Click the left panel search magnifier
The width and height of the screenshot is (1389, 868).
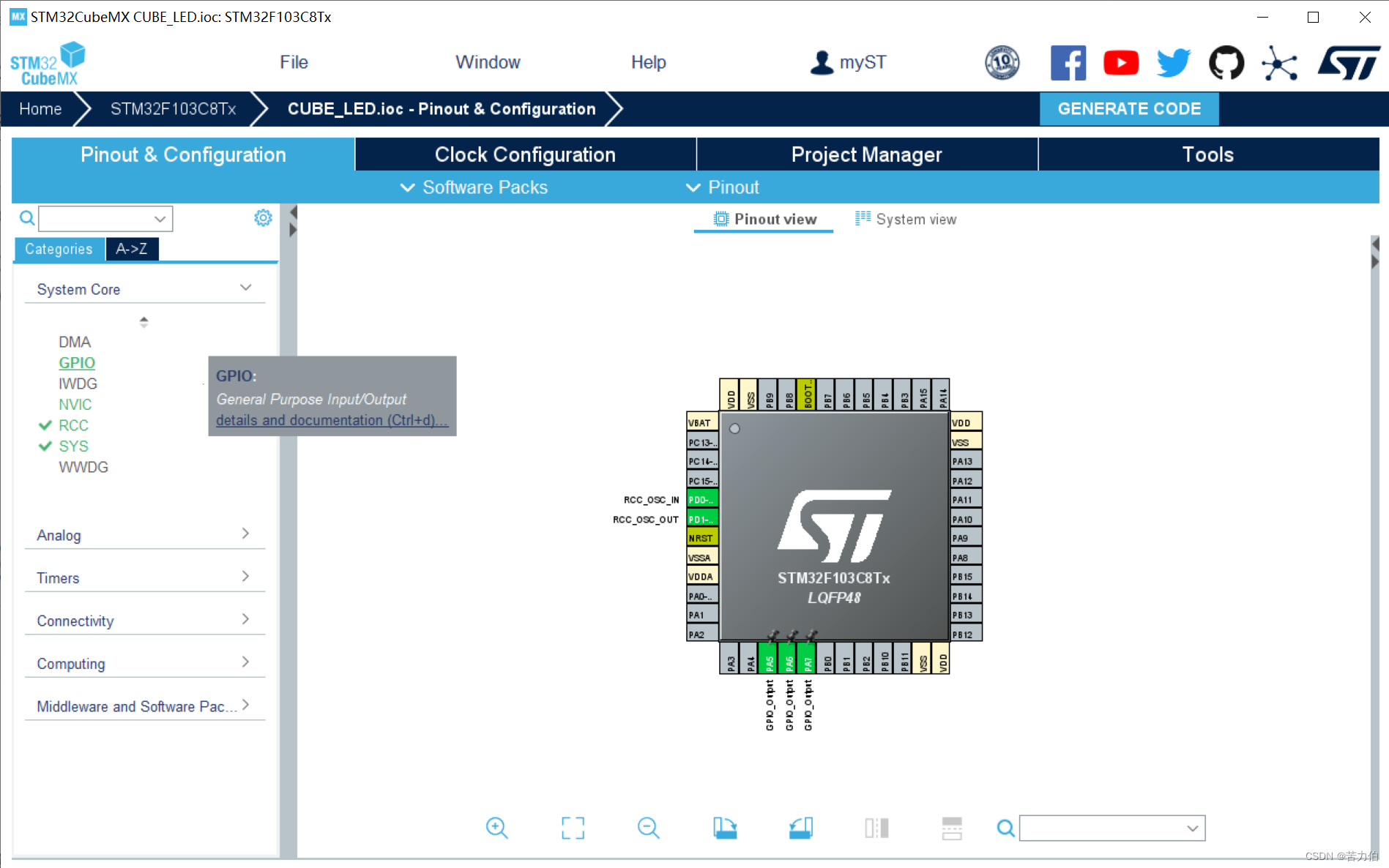point(27,218)
